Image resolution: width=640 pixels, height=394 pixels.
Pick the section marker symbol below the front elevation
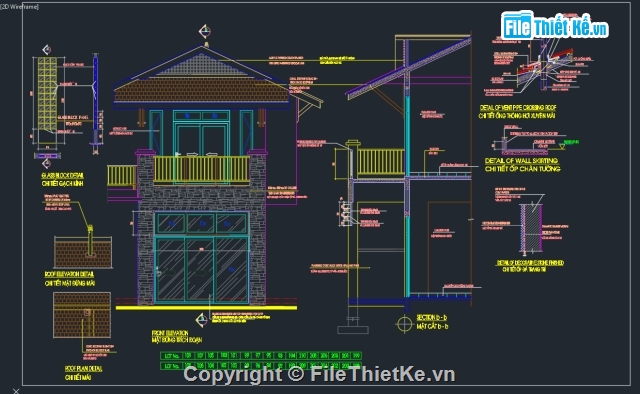202,320
